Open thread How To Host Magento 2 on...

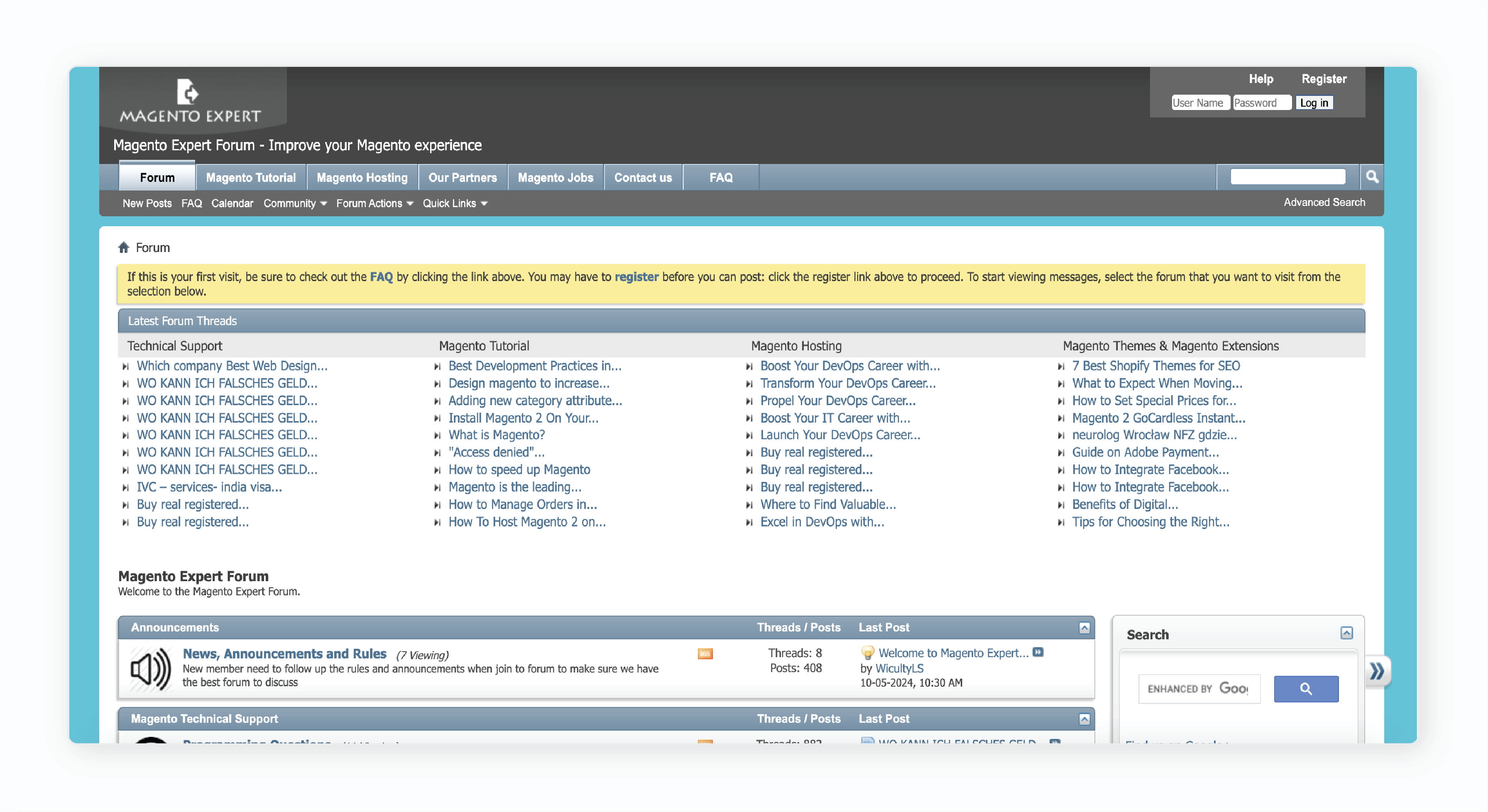[x=527, y=522]
